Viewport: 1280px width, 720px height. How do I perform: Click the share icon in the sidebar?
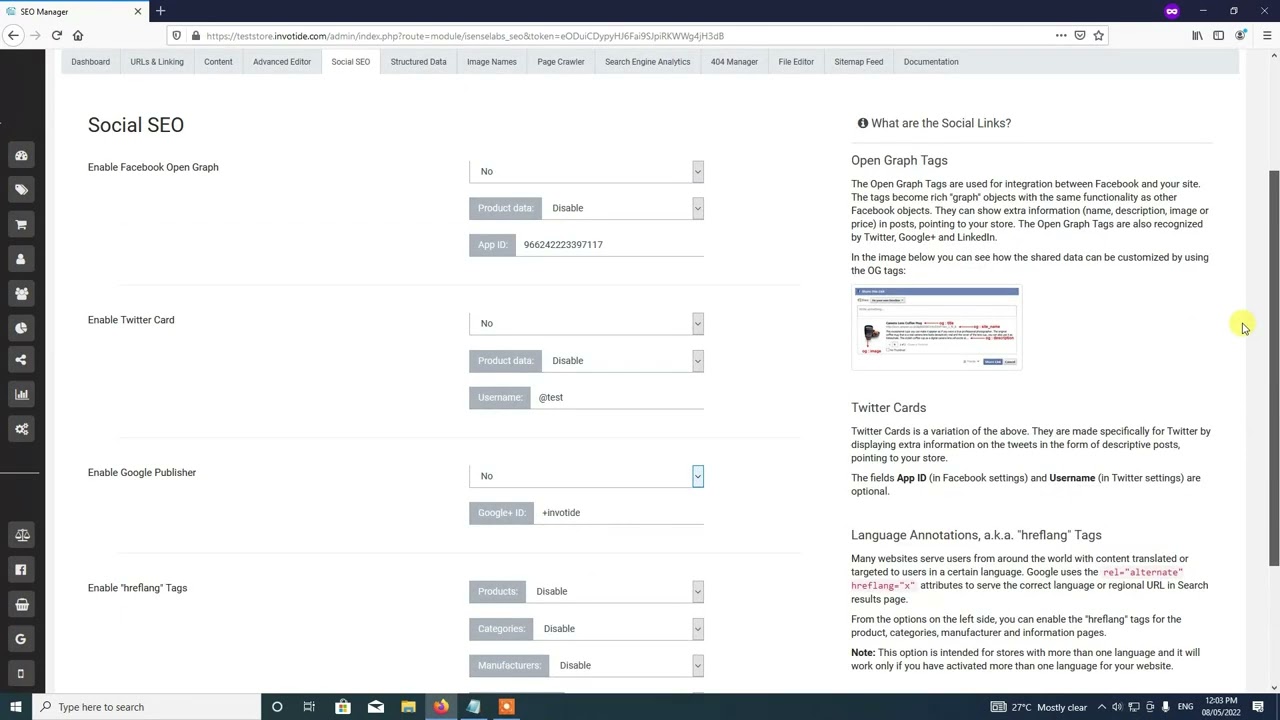pos(21,359)
